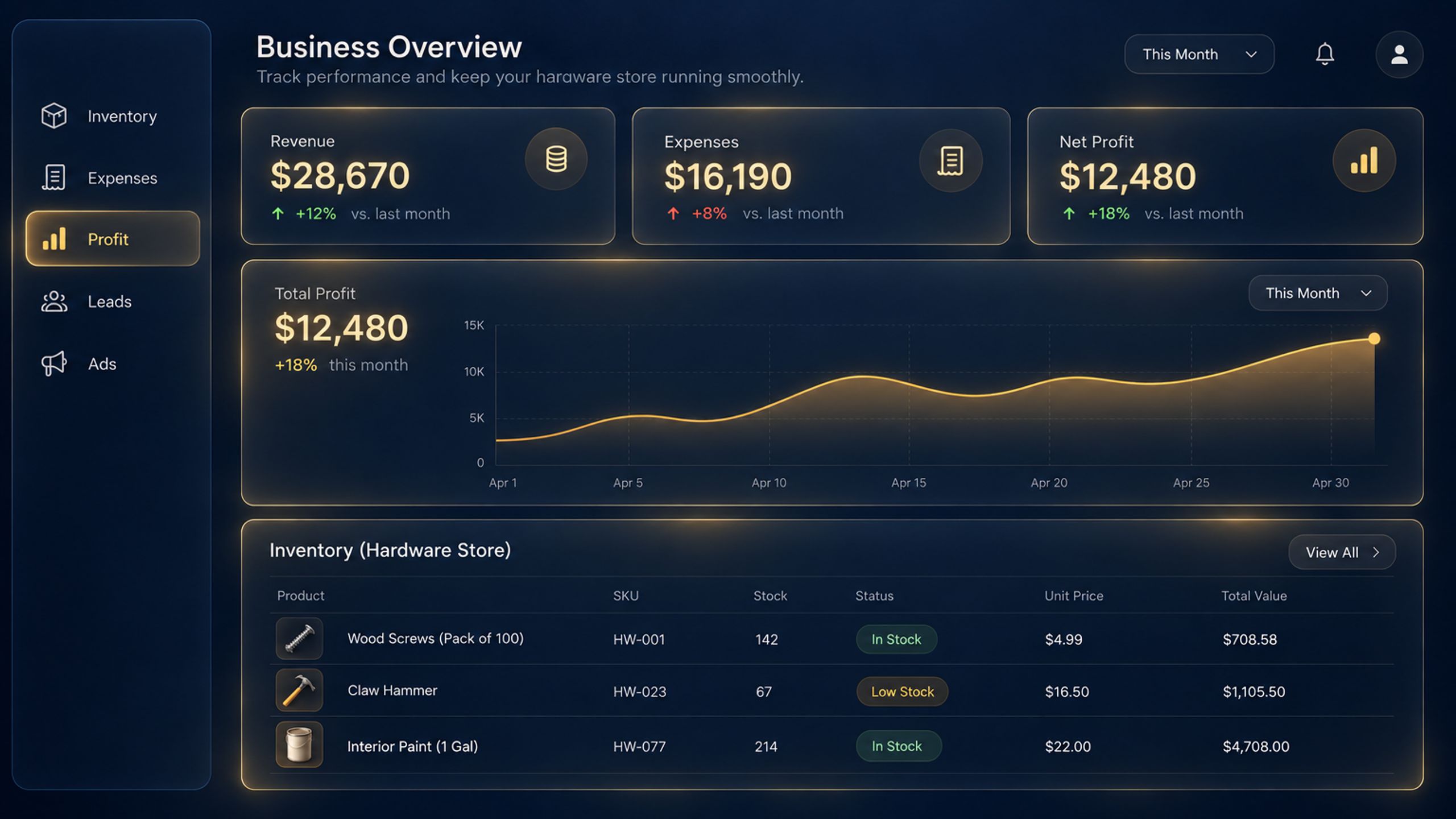Click the Ads megaphone icon in sidebar
This screenshot has height=819, width=1456.
pyautogui.click(x=54, y=363)
